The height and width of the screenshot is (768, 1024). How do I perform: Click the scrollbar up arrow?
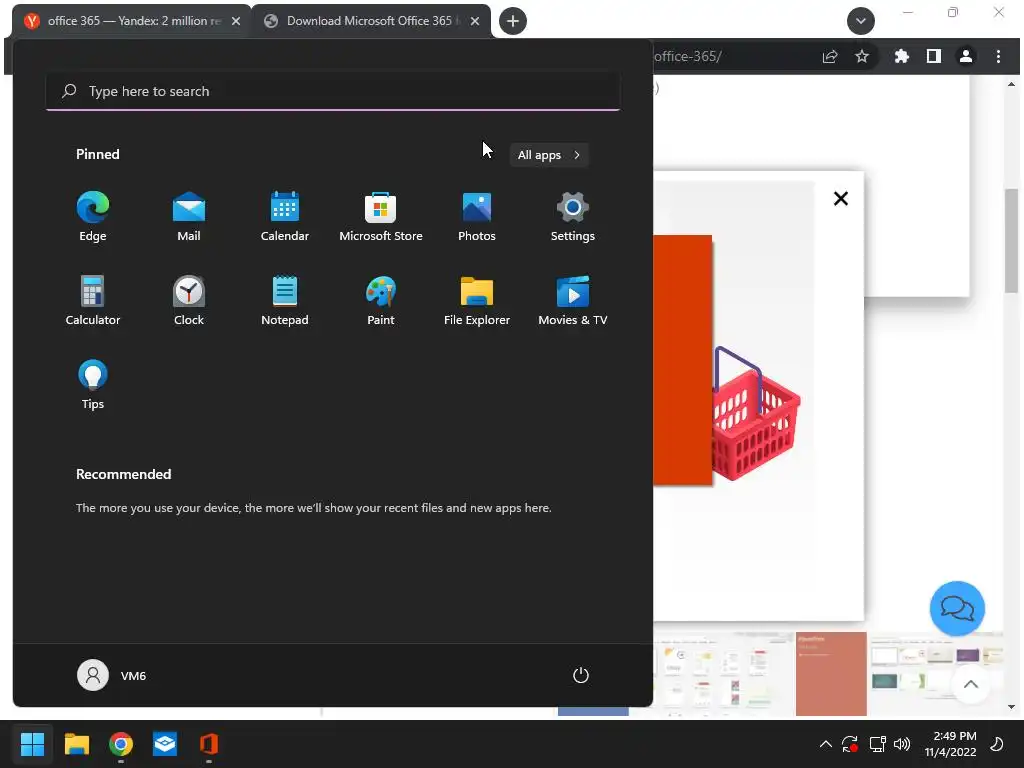pos(1011,84)
